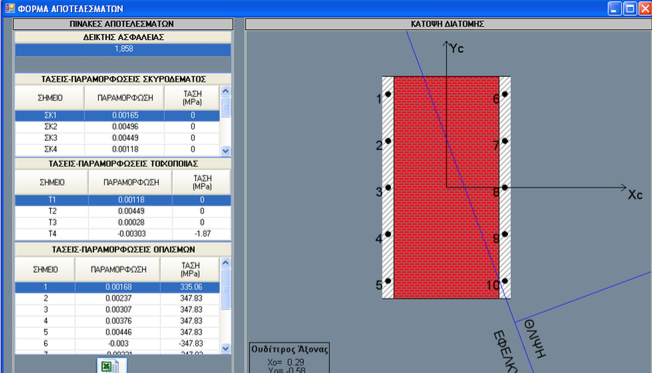This screenshot has width=652, height=374.
Task: Click ΤΑΣΕΙΣ-ΠΑΡΑΜΟΡΦΩΣΕΙΣ ΟΠΛΙΣΜΩΝ title
Action: 123,249
